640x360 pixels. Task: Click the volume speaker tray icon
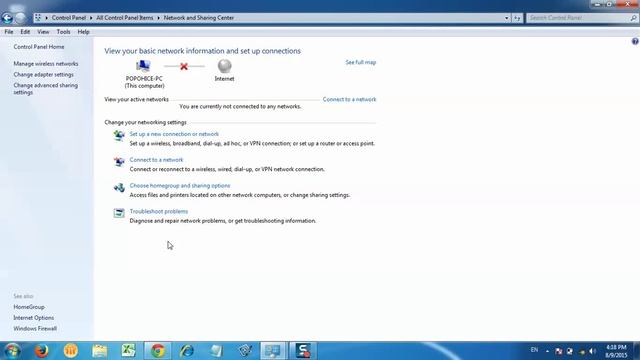click(592, 351)
